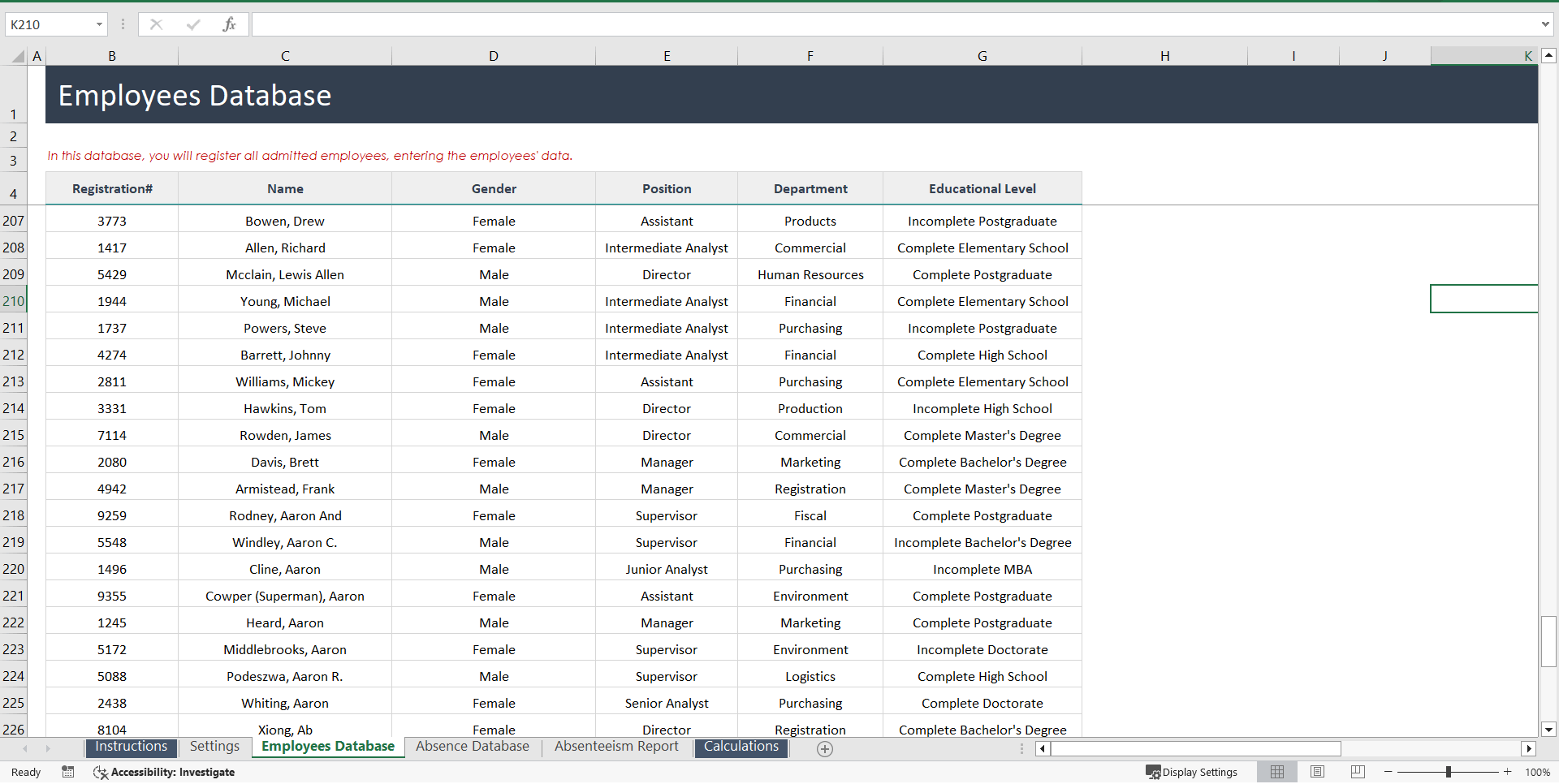1559x784 pixels.
Task: Click the Senior Analyst position cell
Action: pos(667,703)
